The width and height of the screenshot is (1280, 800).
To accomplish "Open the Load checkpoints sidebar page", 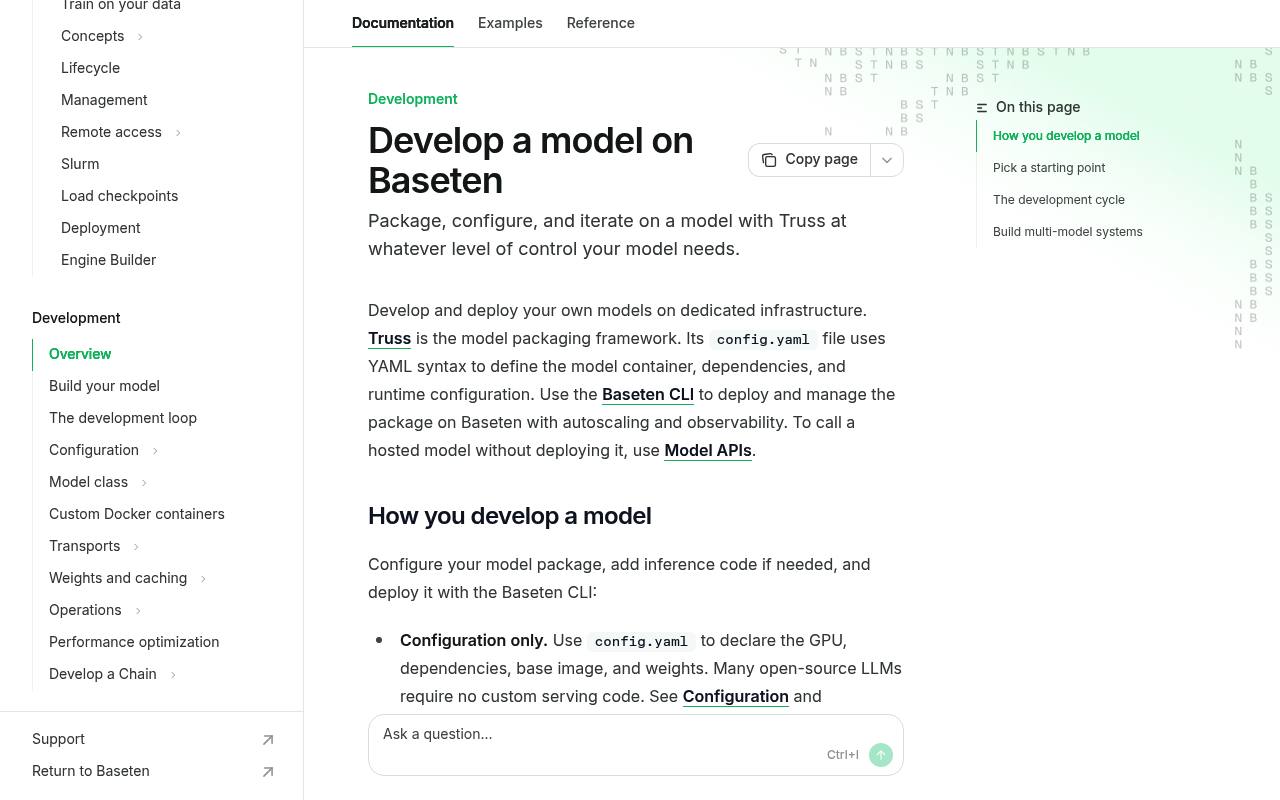I will pos(119,196).
